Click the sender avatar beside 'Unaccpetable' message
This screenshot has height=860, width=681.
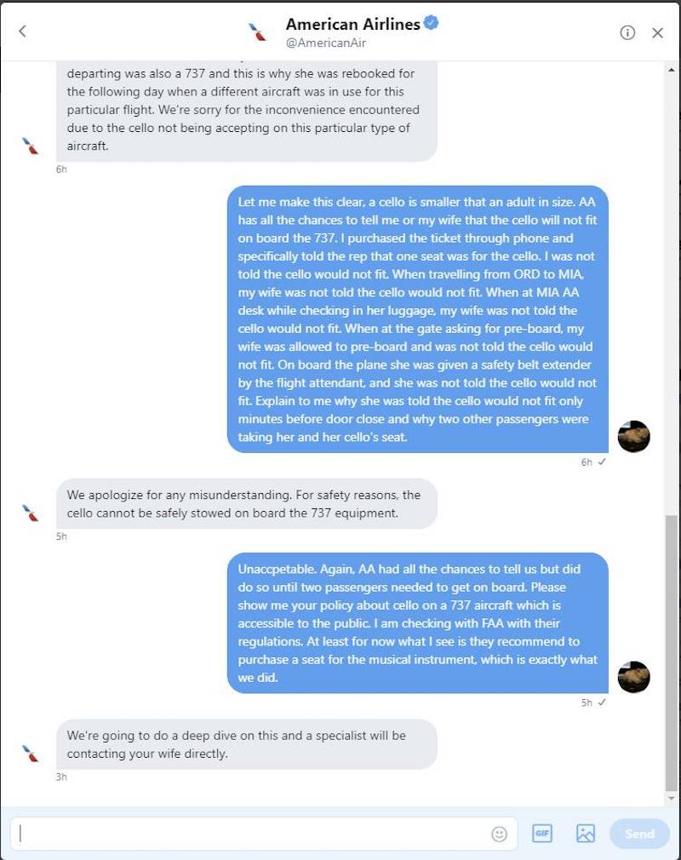(634, 677)
